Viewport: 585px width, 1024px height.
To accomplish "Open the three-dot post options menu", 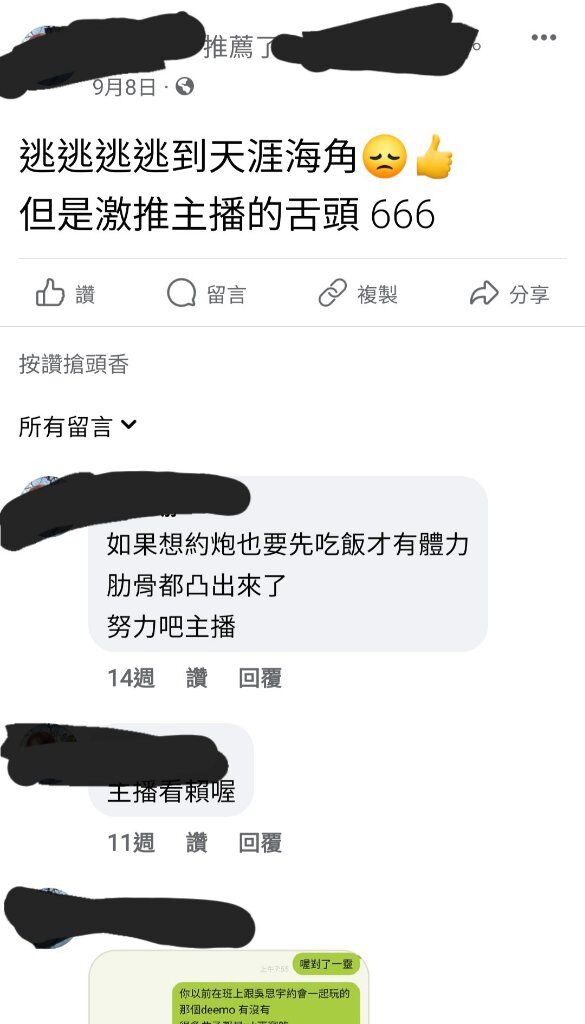I will (x=543, y=38).
